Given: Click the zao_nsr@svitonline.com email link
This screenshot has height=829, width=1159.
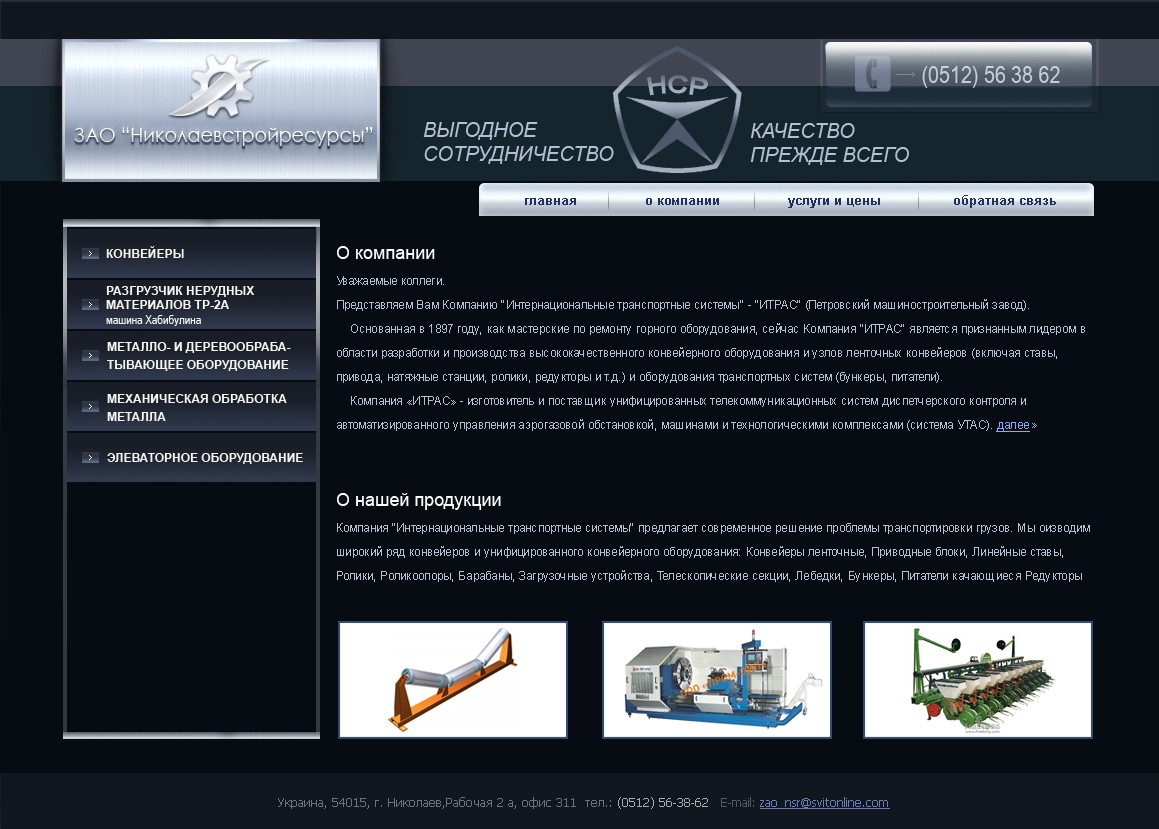Looking at the screenshot, I should [x=824, y=803].
